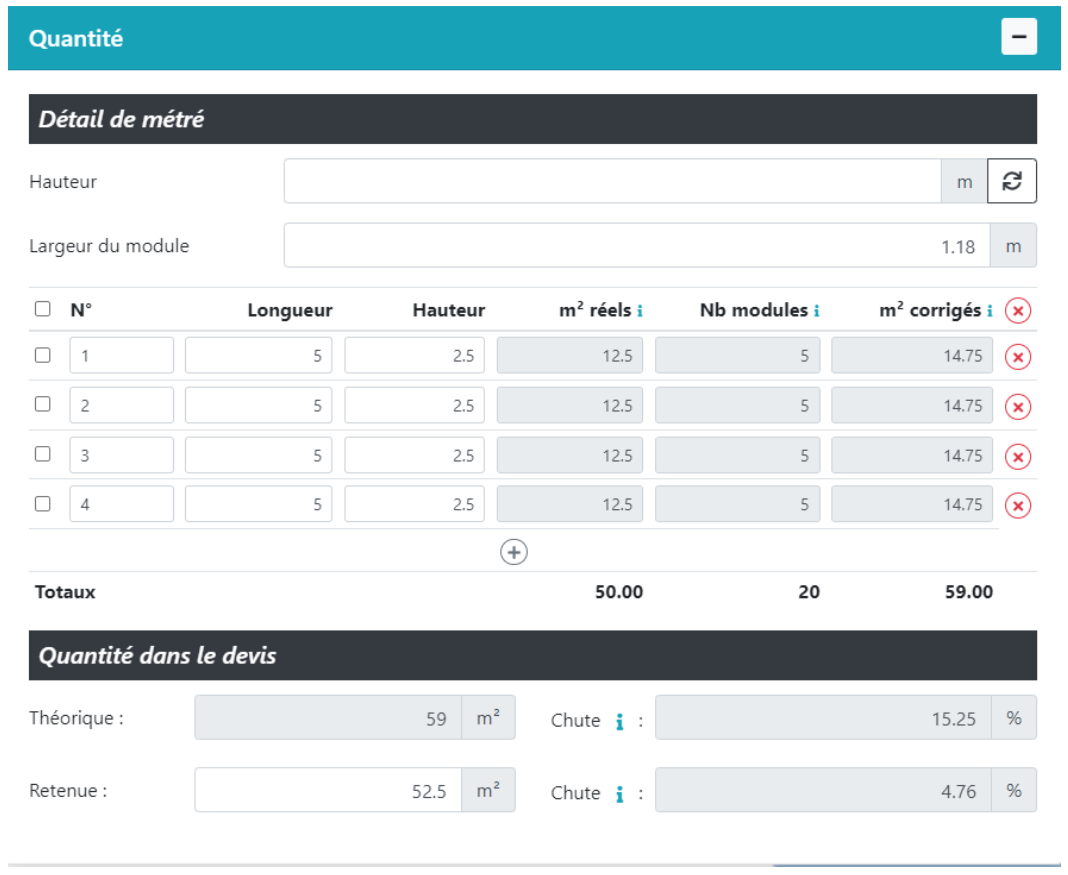Click the header red X delete icon
1068x875 pixels.
pos(1017,311)
